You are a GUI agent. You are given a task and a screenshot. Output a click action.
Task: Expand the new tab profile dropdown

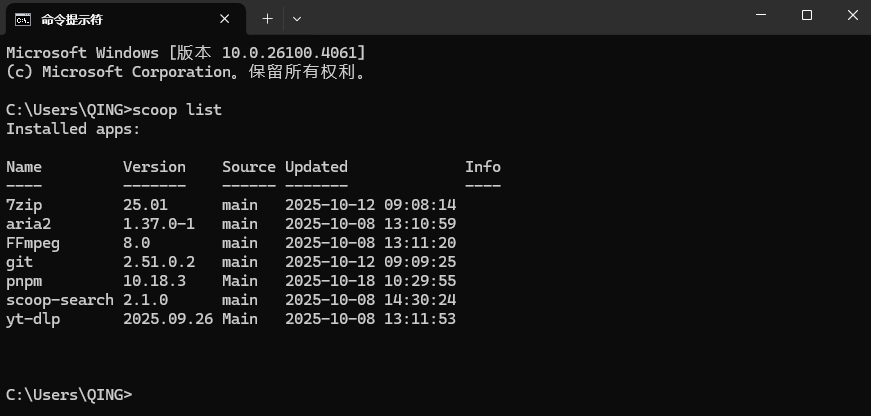297,19
